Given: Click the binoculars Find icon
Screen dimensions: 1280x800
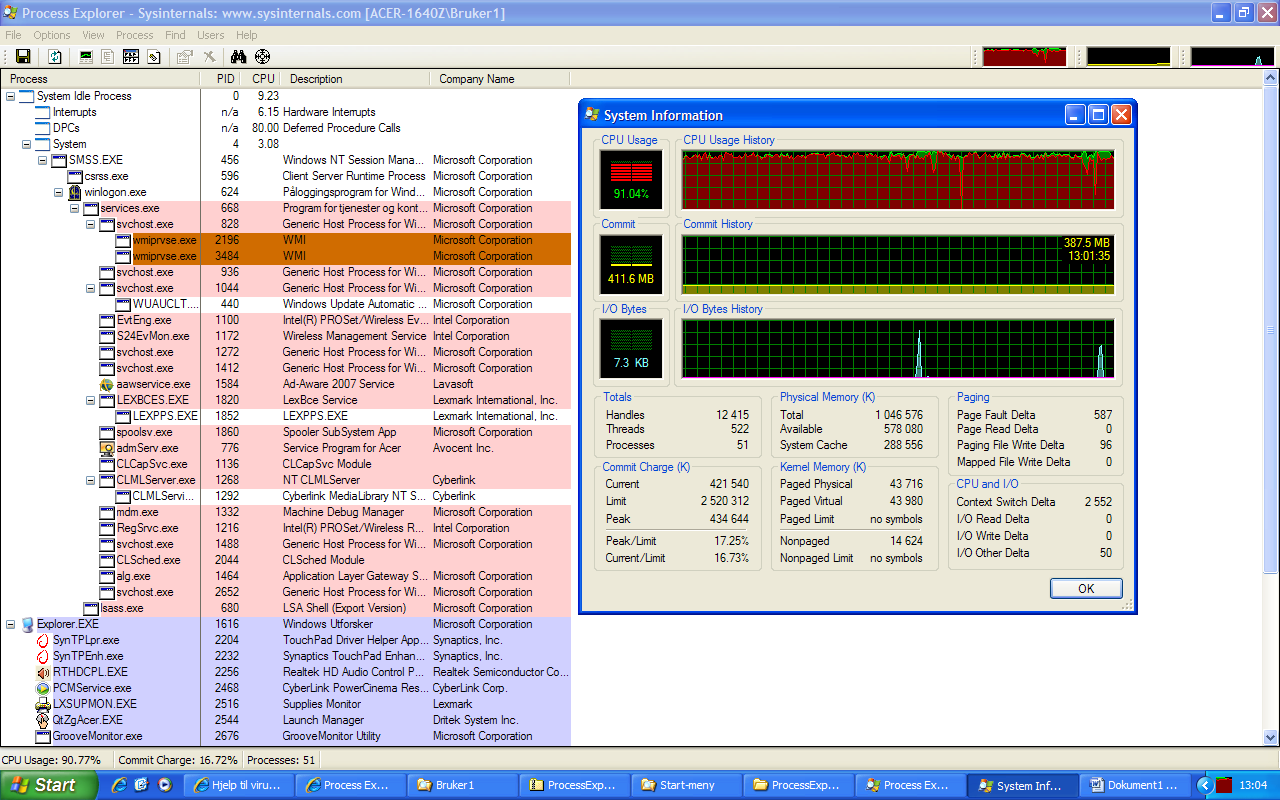Looking at the screenshot, I should (239, 57).
